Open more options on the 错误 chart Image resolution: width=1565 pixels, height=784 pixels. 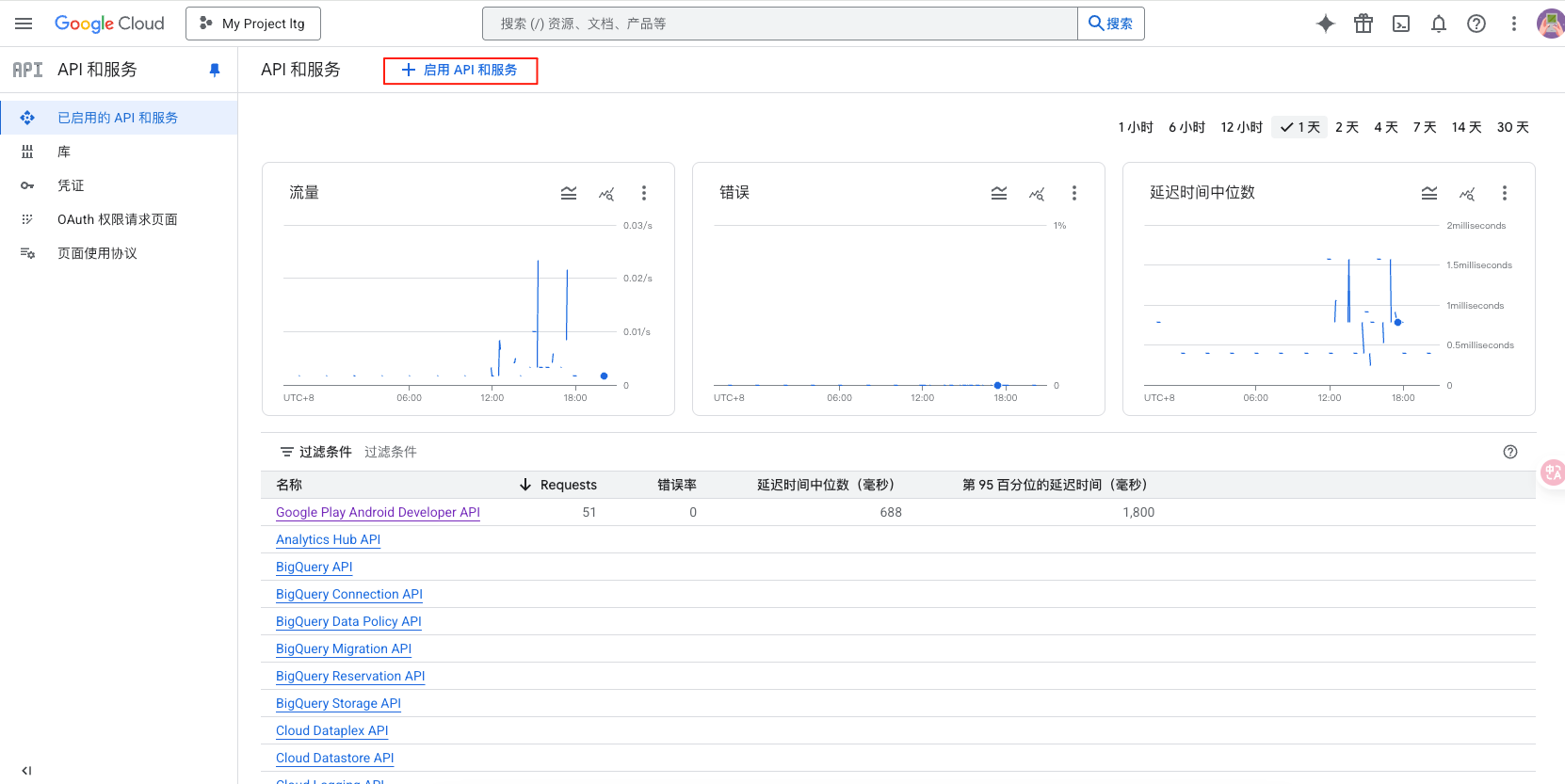(1074, 193)
